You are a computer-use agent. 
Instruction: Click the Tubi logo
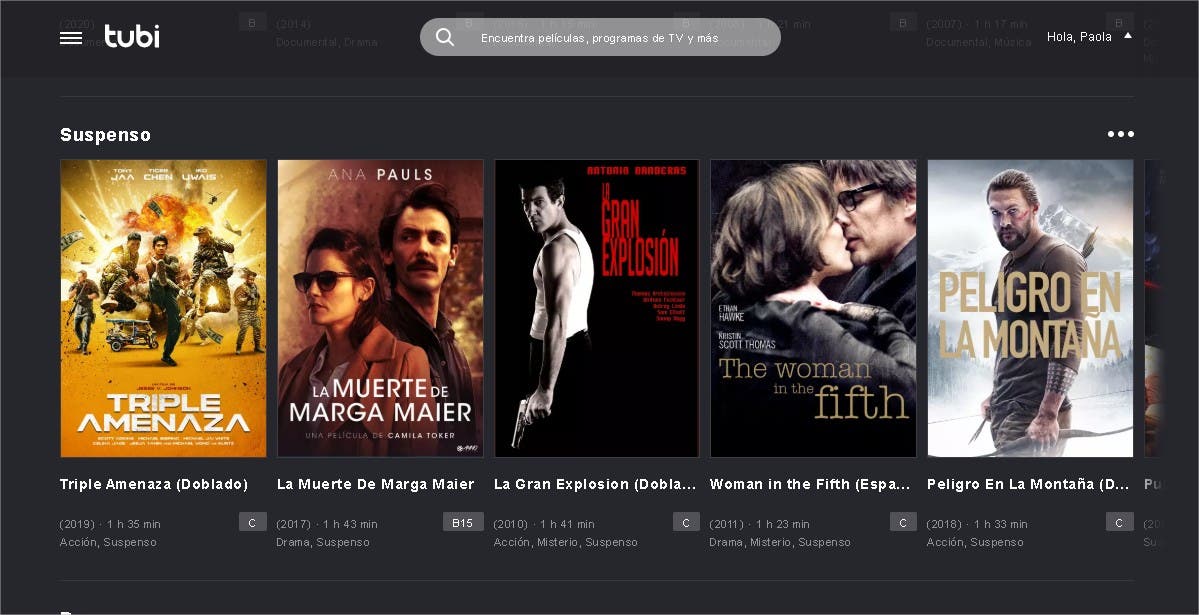coord(132,37)
